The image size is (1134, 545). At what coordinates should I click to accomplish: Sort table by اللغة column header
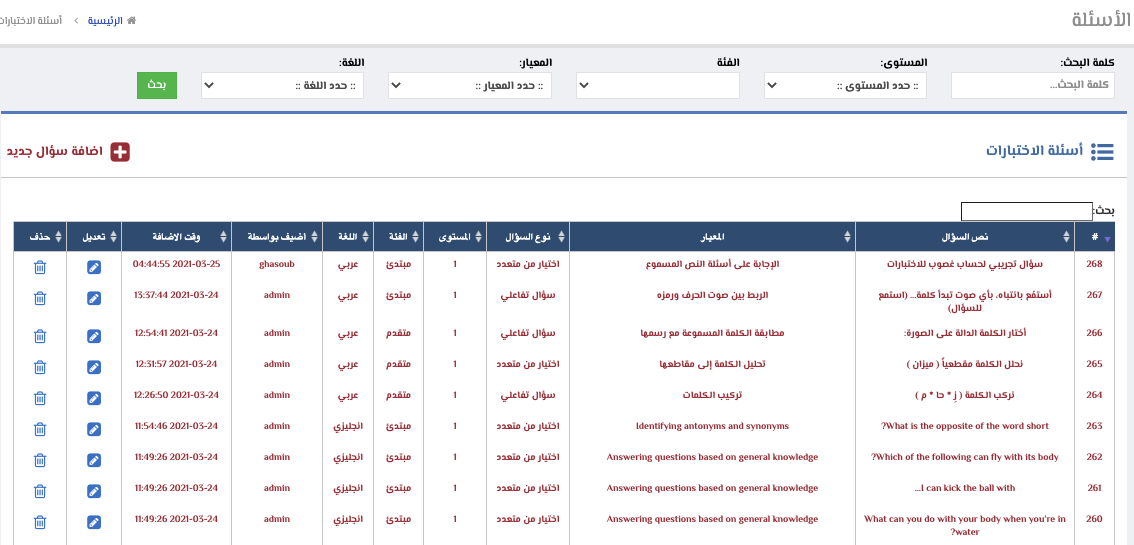348,236
